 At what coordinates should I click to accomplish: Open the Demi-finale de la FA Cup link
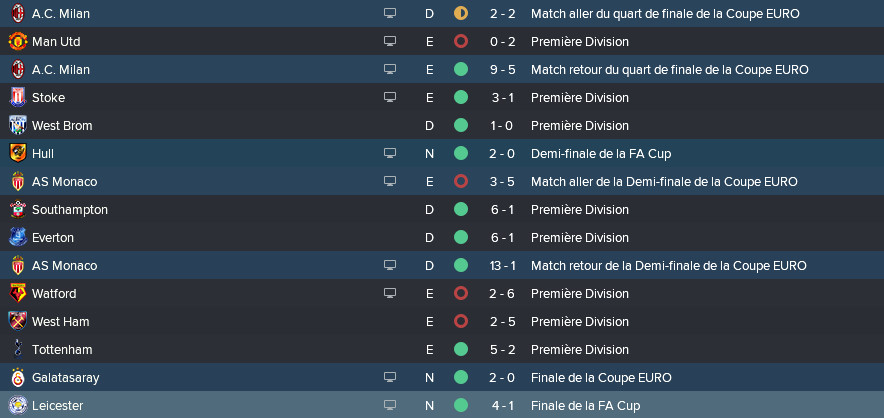point(601,153)
